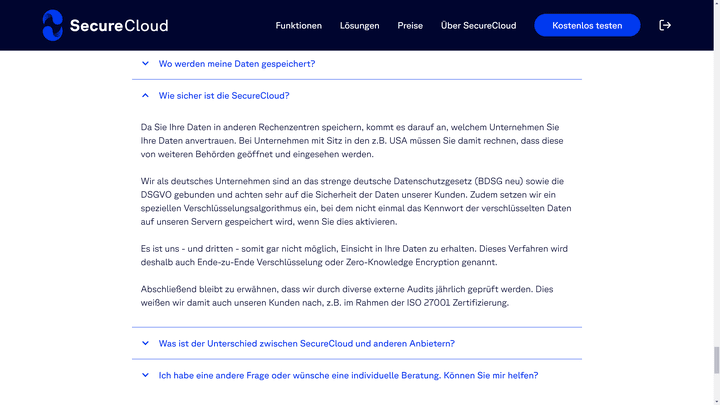Open question about individuelle Beratung
Viewport: 720px width, 405px height.
(349, 375)
